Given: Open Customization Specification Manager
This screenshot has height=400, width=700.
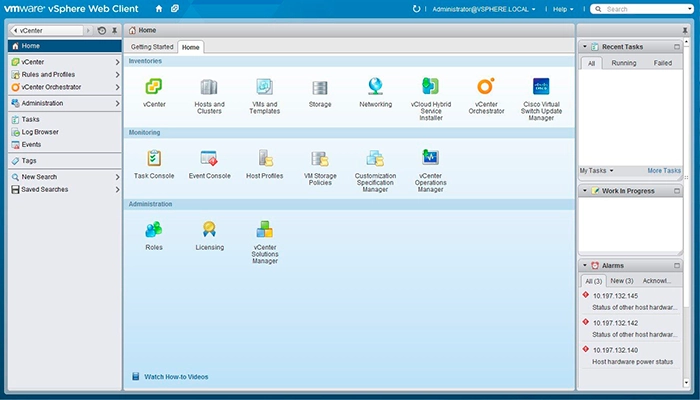Looking at the screenshot, I should pyautogui.click(x=375, y=158).
